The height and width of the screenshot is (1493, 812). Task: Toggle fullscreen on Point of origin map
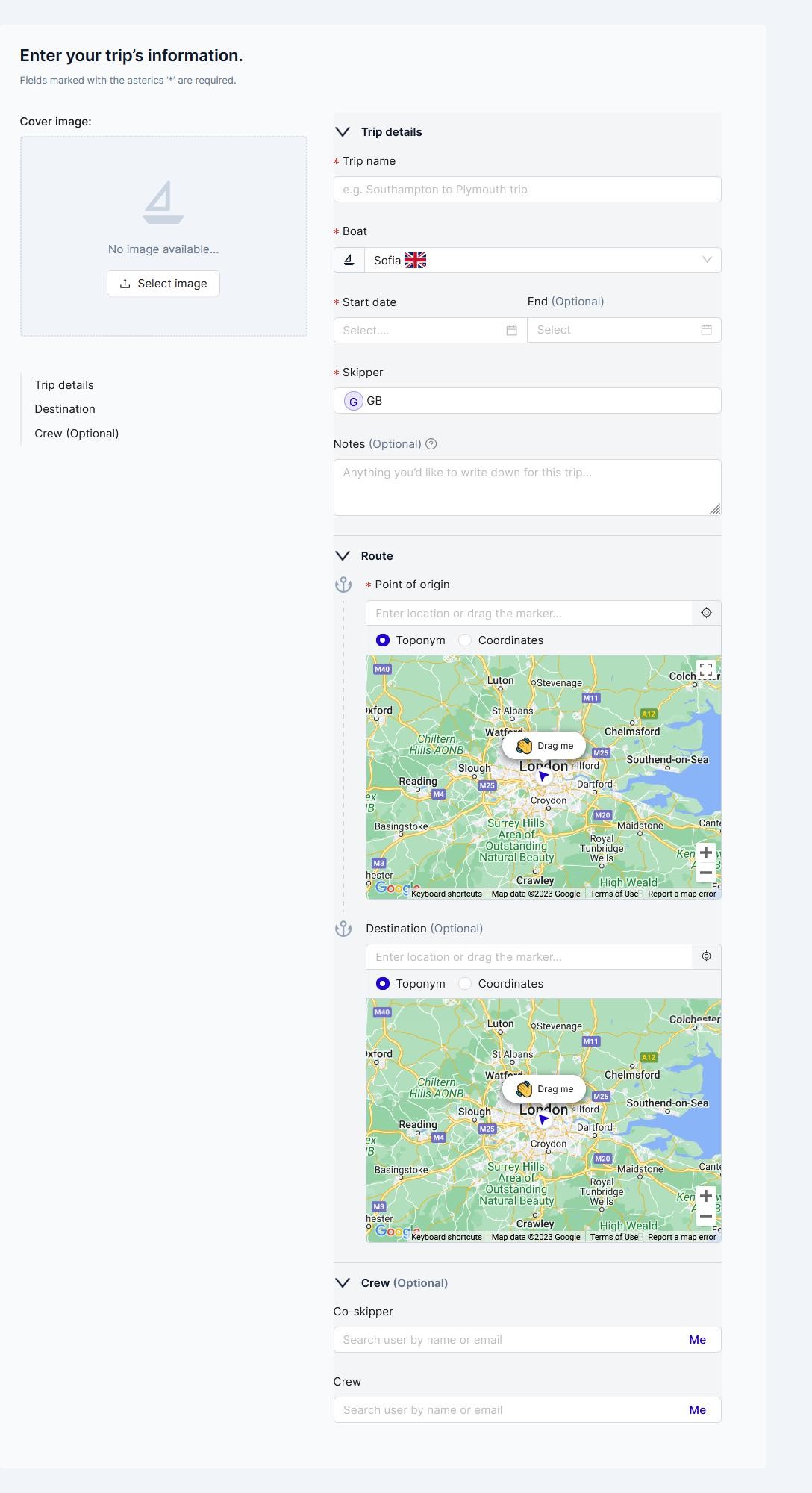click(706, 670)
